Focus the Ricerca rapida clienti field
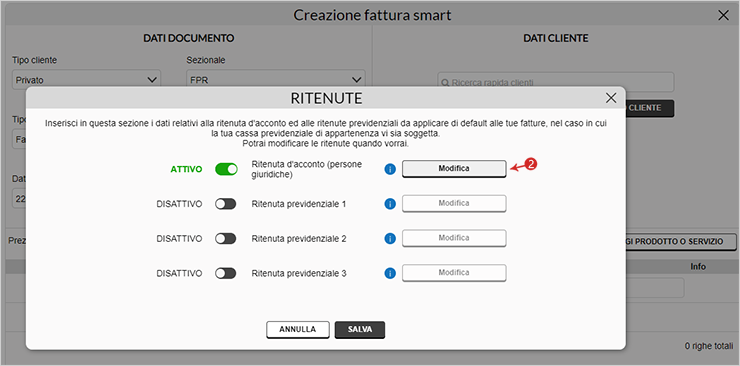 (555, 83)
